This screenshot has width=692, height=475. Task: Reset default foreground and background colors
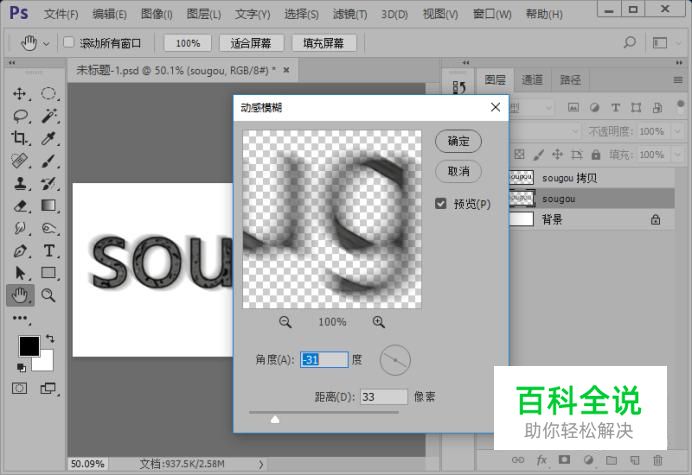pyautogui.click(x=21, y=367)
